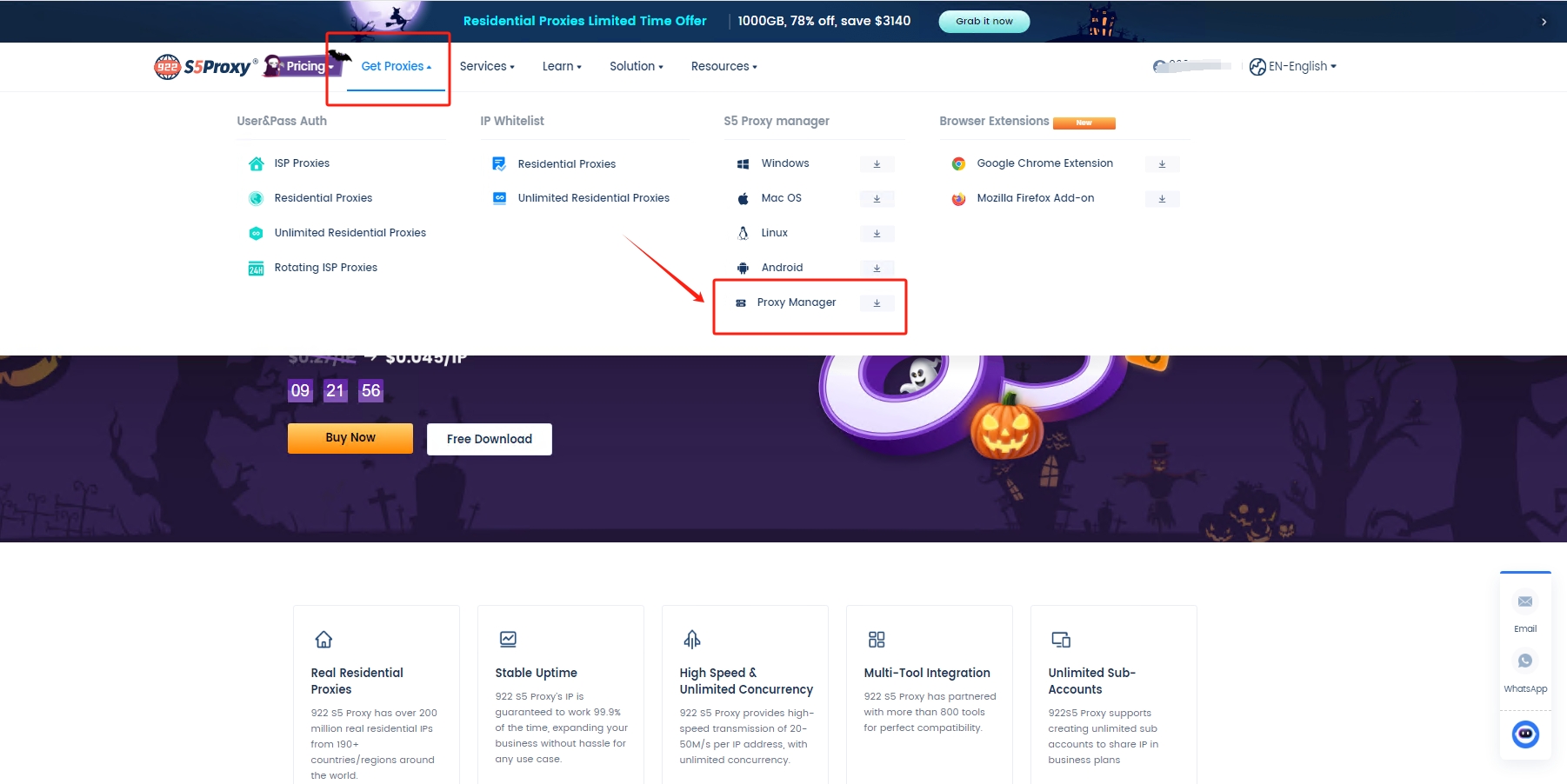
Task: Click the Proxy Manager download icon
Action: [877, 303]
